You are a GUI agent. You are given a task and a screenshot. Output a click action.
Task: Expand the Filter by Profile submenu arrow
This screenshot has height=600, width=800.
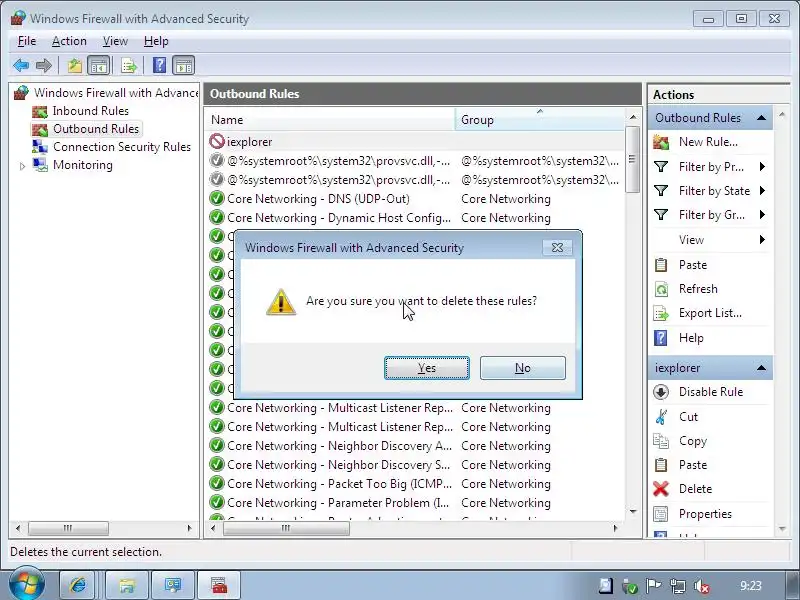(x=762, y=166)
